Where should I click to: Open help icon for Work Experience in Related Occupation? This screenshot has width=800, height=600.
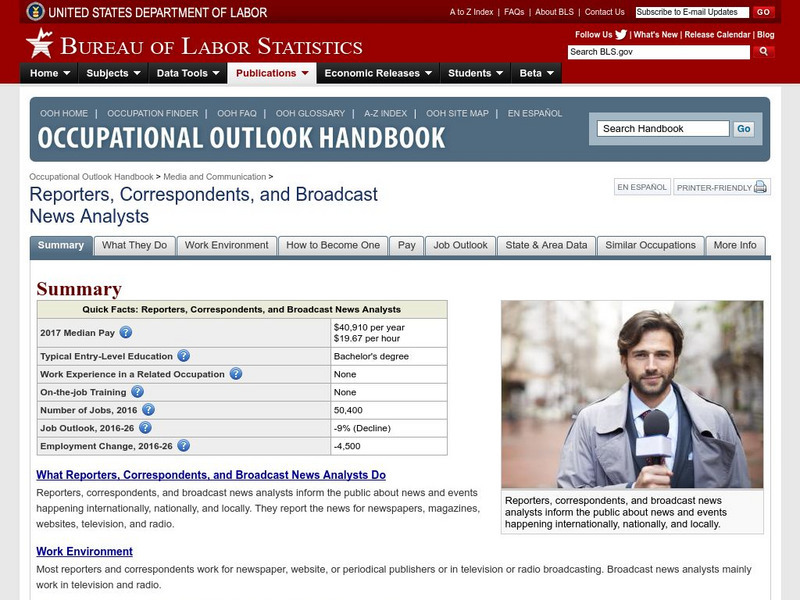point(236,374)
